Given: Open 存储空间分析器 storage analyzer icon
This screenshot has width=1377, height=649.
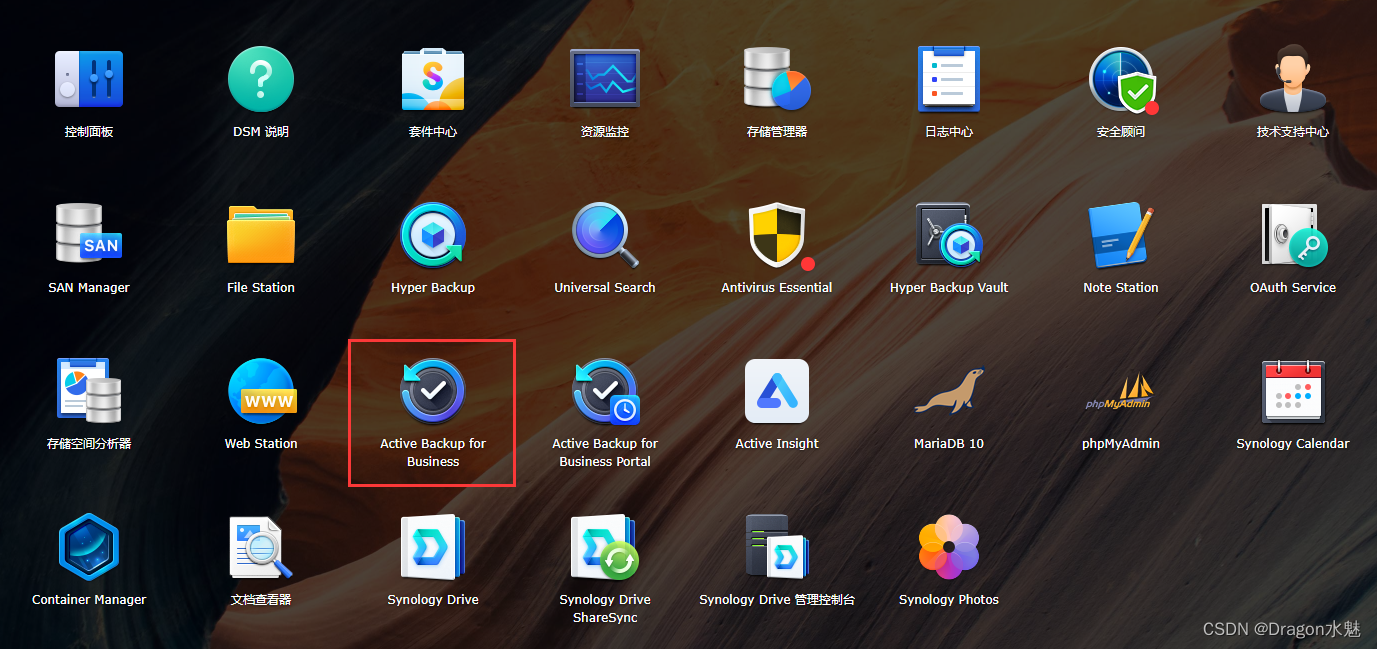Looking at the screenshot, I should pos(89,391).
